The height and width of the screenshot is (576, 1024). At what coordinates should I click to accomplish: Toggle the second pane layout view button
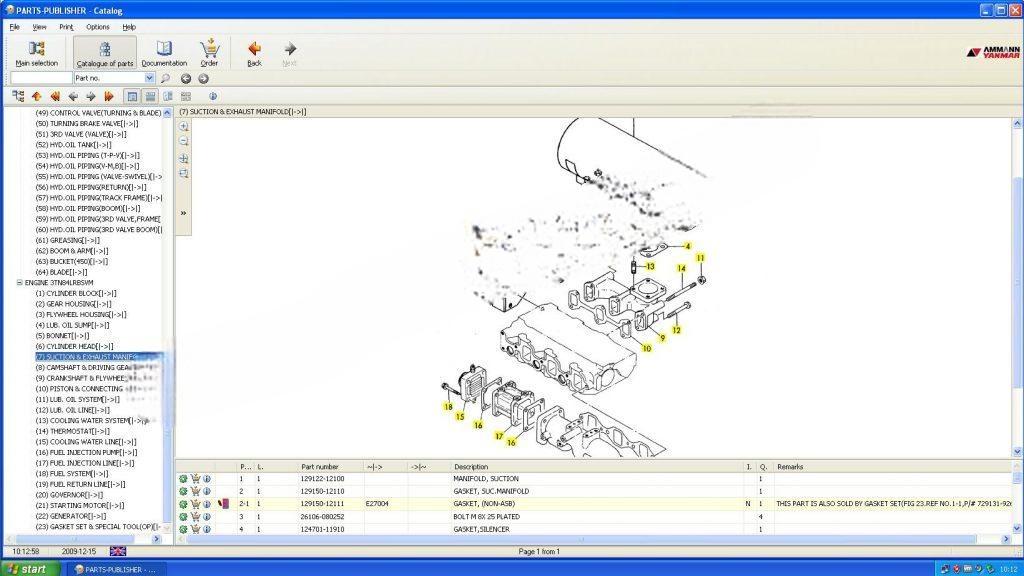click(x=150, y=96)
